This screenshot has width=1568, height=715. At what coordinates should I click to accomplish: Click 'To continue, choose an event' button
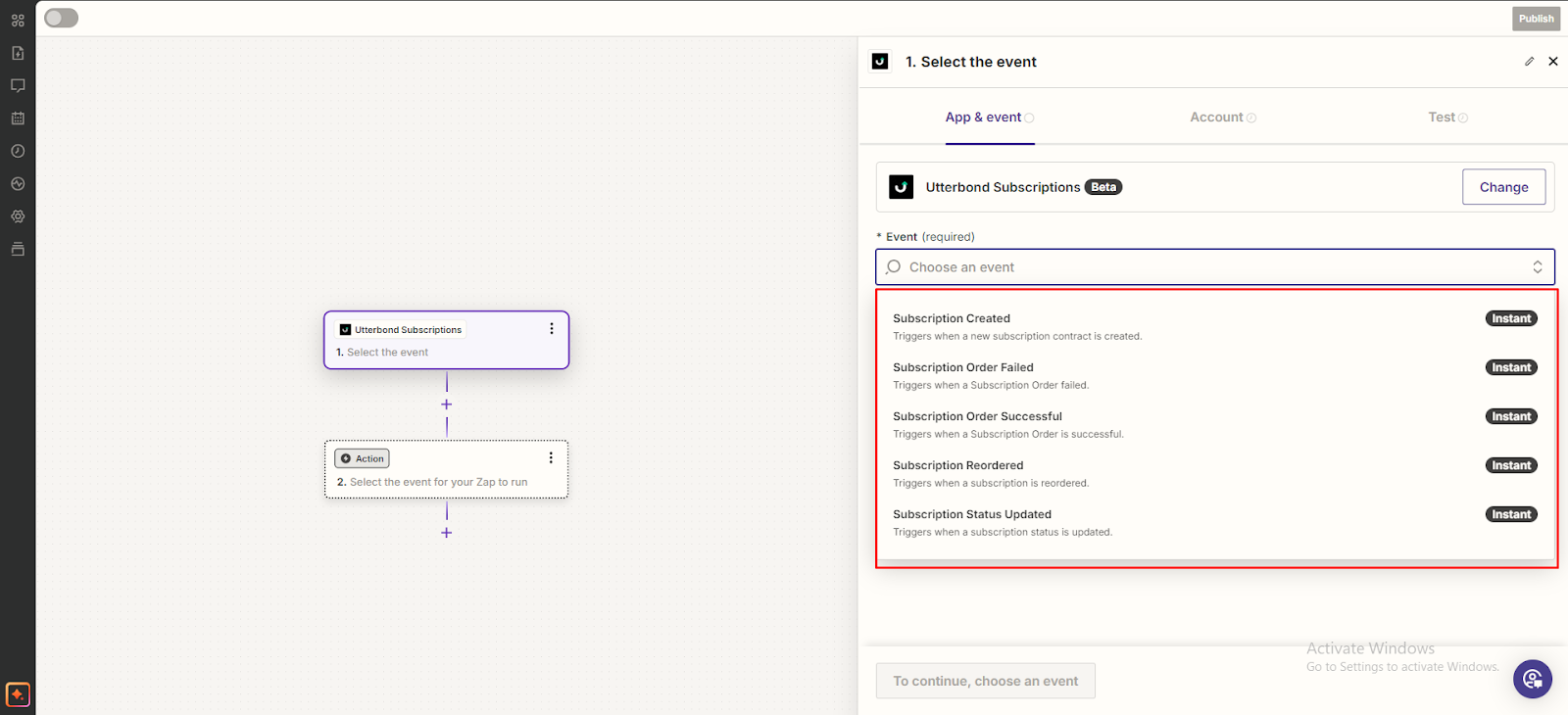tap(985, 681)
